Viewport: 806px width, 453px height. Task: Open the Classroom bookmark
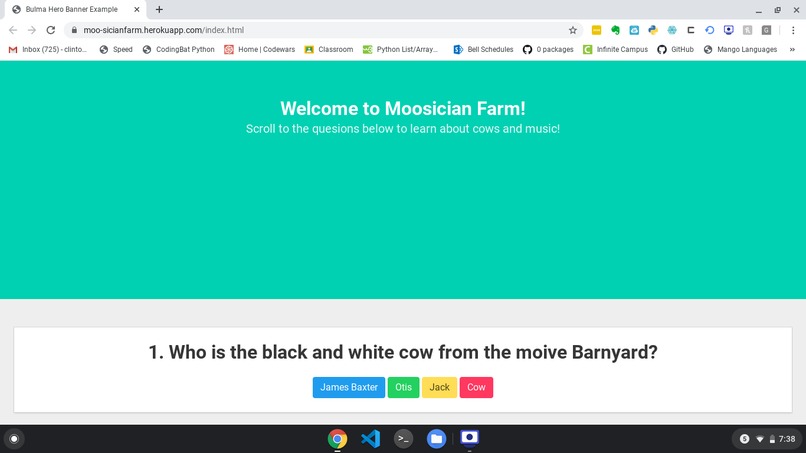pyautogui.click(x=329, y=49)
